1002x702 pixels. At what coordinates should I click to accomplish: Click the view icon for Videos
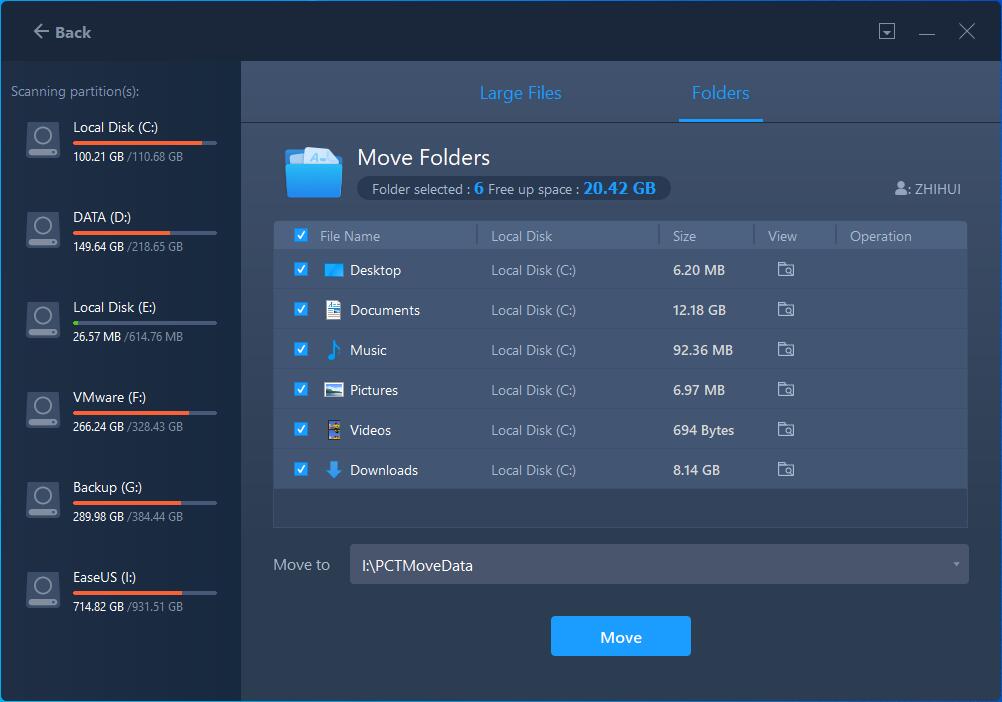[x=786, y=430]
